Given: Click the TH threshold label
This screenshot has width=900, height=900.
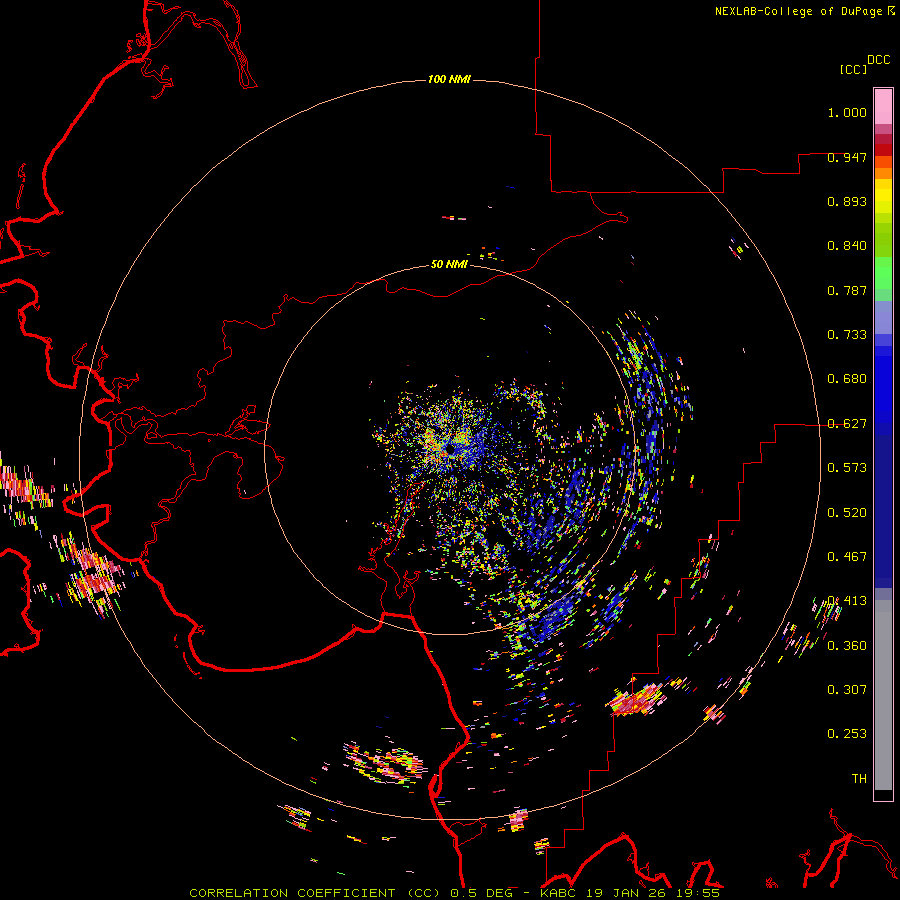Looking at the screenshot, I should (859, 779).
